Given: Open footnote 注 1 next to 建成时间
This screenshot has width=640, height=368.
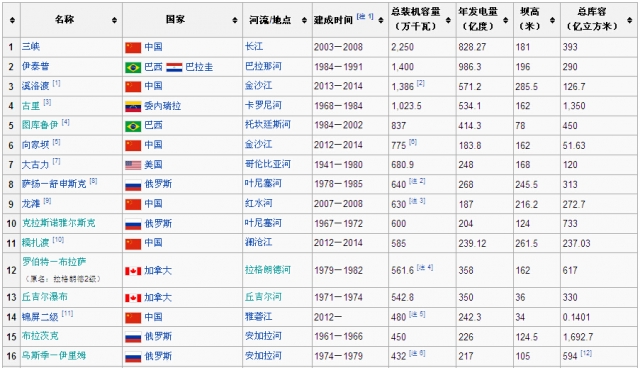Looking at the screenshot, I should click(x=365, y=16).
